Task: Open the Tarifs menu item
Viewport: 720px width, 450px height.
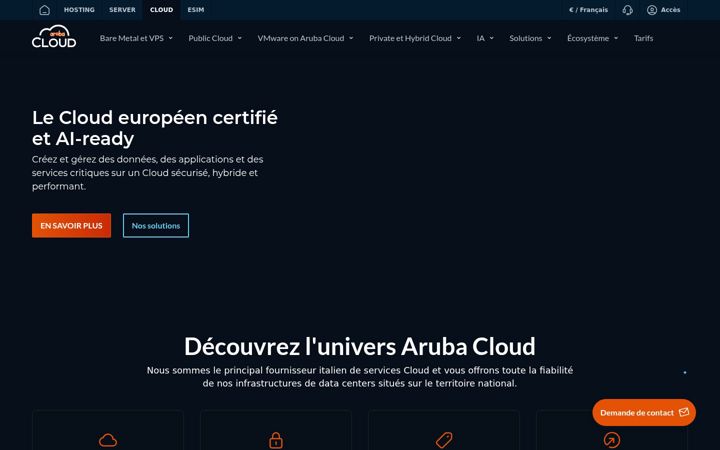Action: pyautogui.click(x=643, y=38)
